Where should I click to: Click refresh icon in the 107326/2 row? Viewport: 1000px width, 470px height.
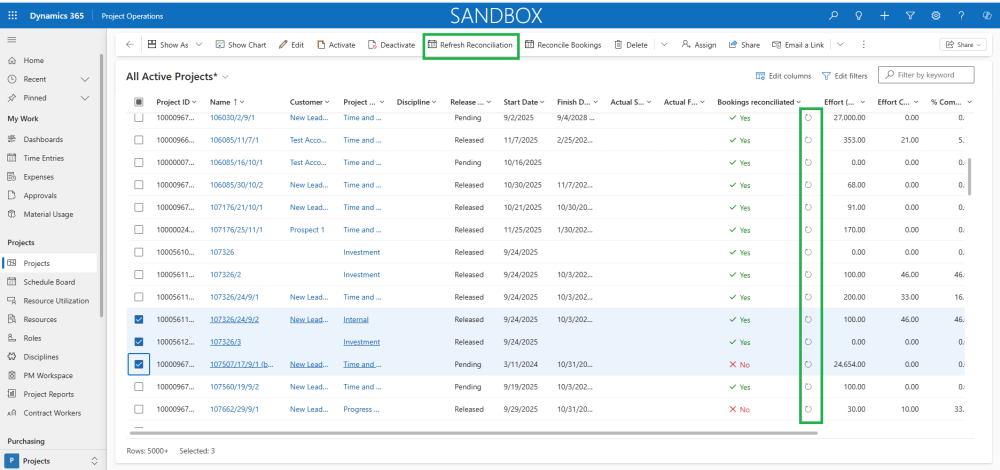click(x=809, y=275)
